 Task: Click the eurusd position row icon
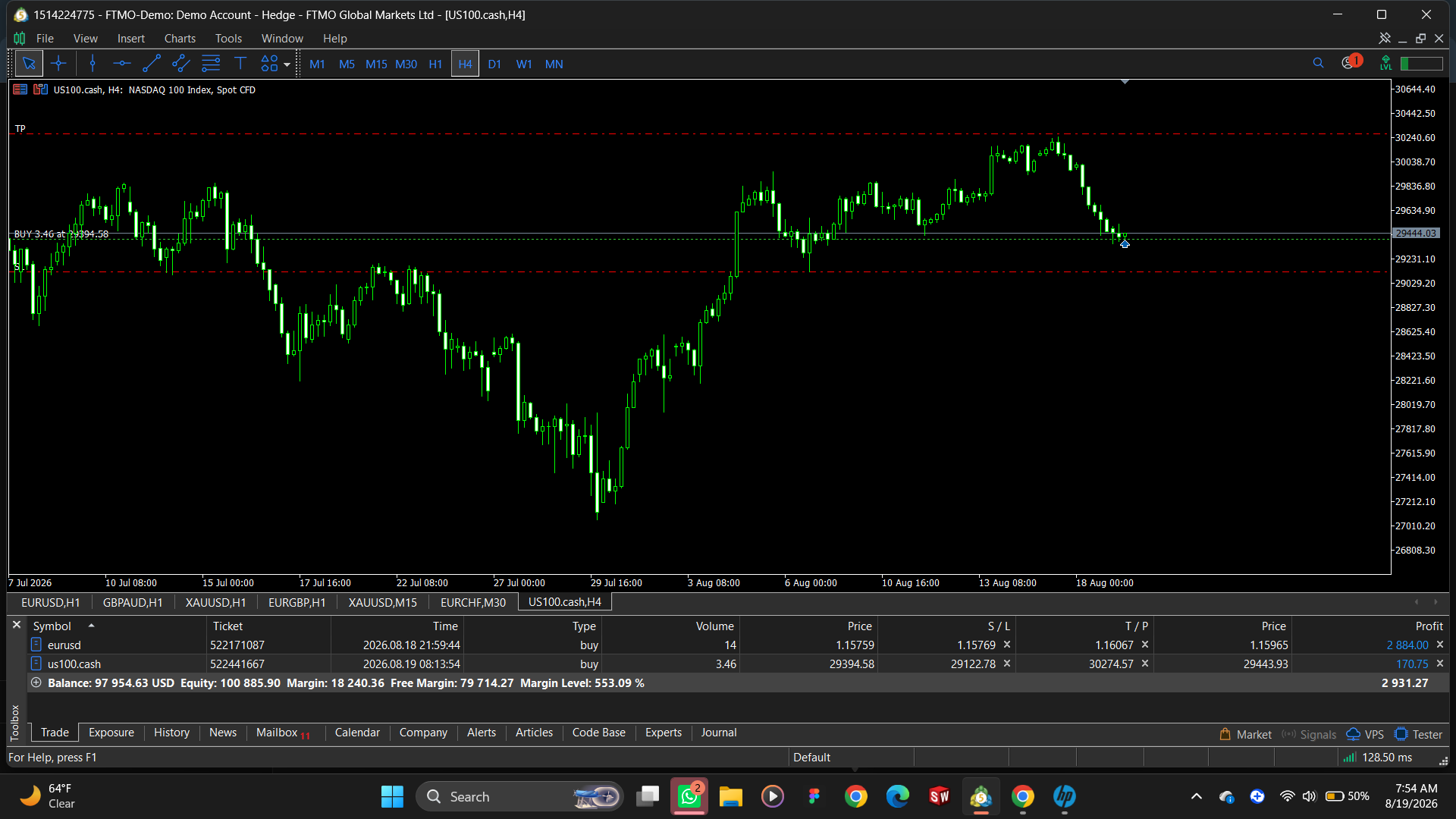(x=36, y=645)
